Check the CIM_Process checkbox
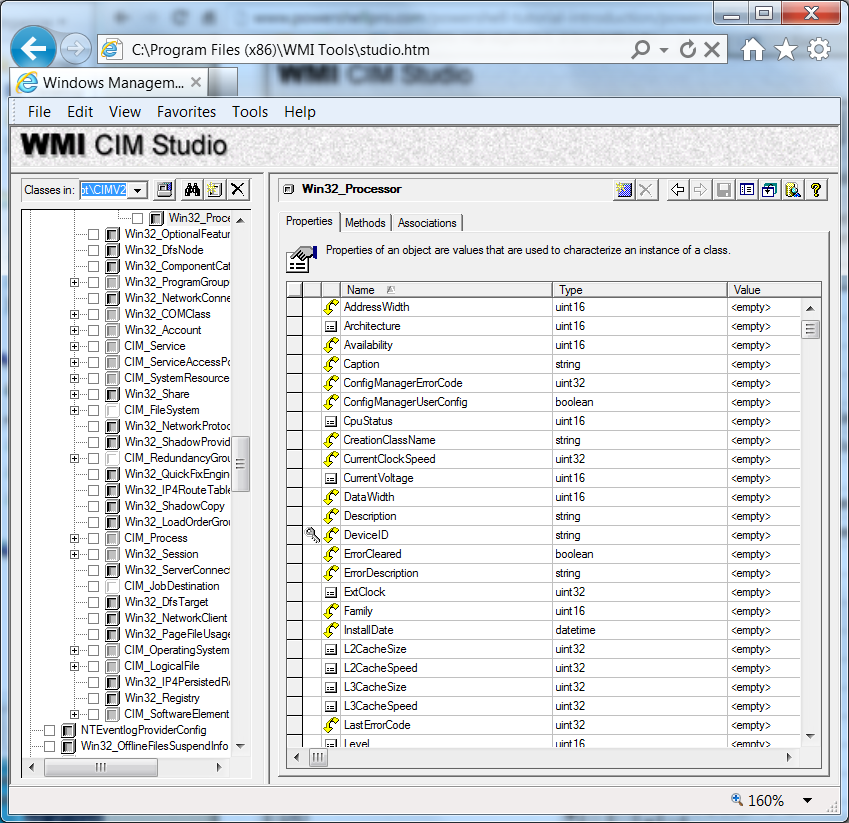 pyautogui.click(x=94, y=538)
